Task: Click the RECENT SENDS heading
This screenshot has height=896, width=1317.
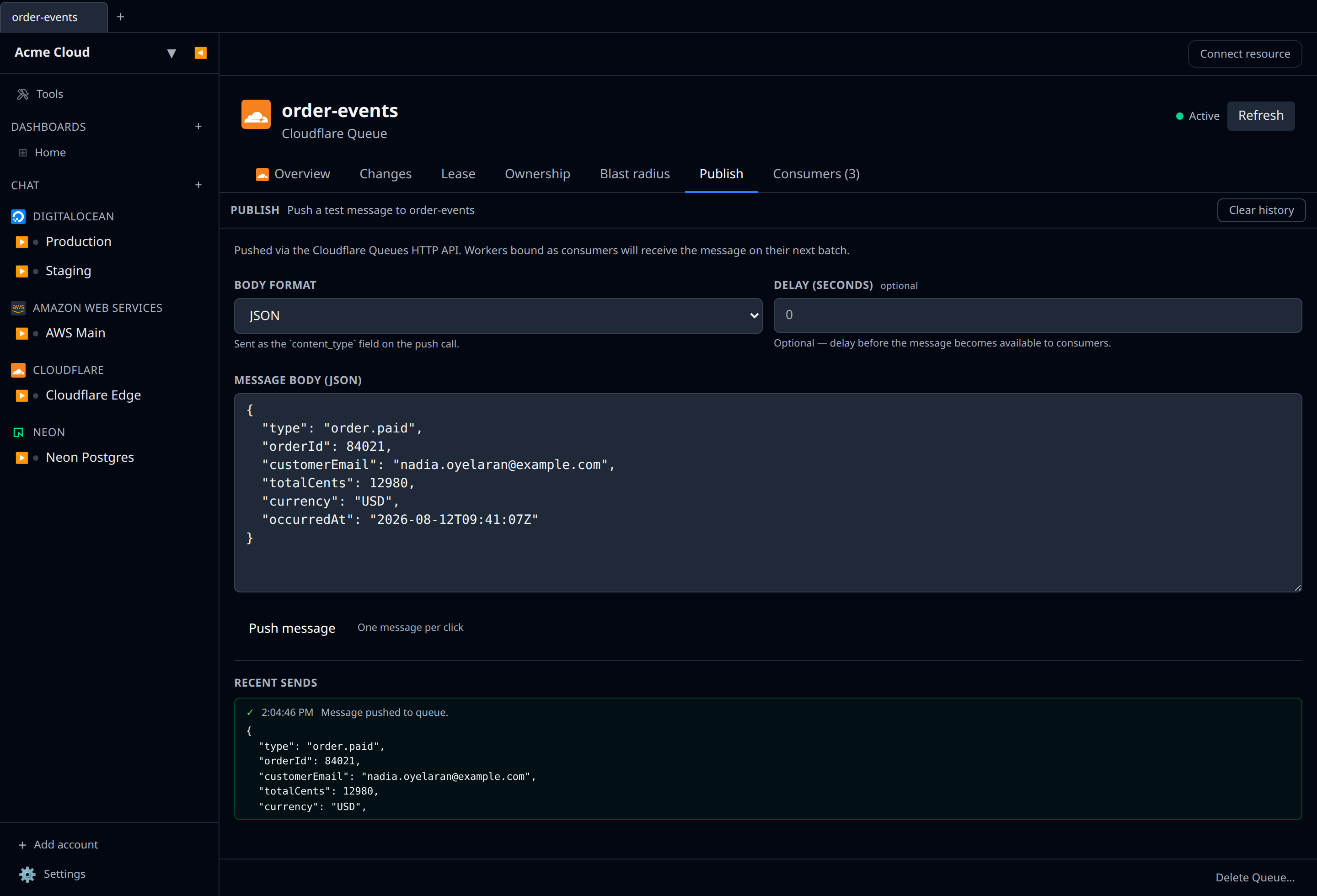Action: tap(276, 683)
